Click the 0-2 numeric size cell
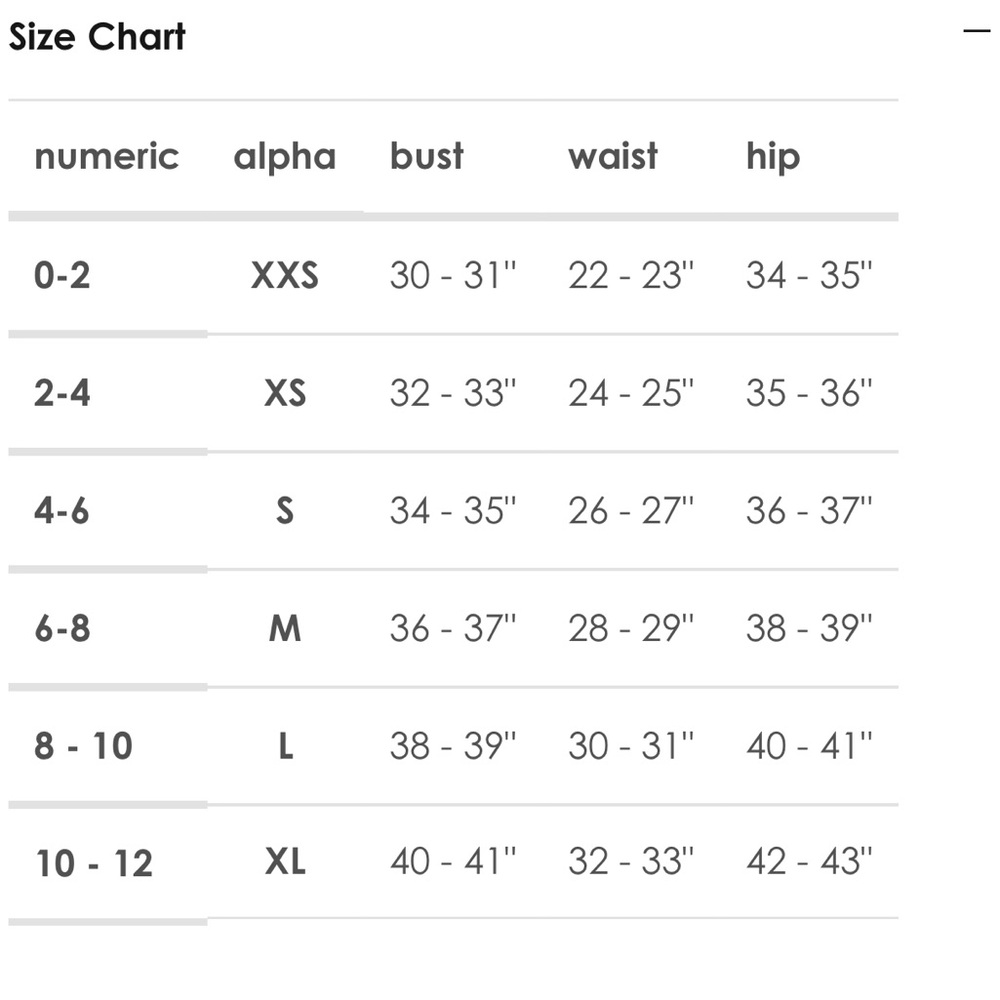The image size is (1000, 1000). point(62,276)
